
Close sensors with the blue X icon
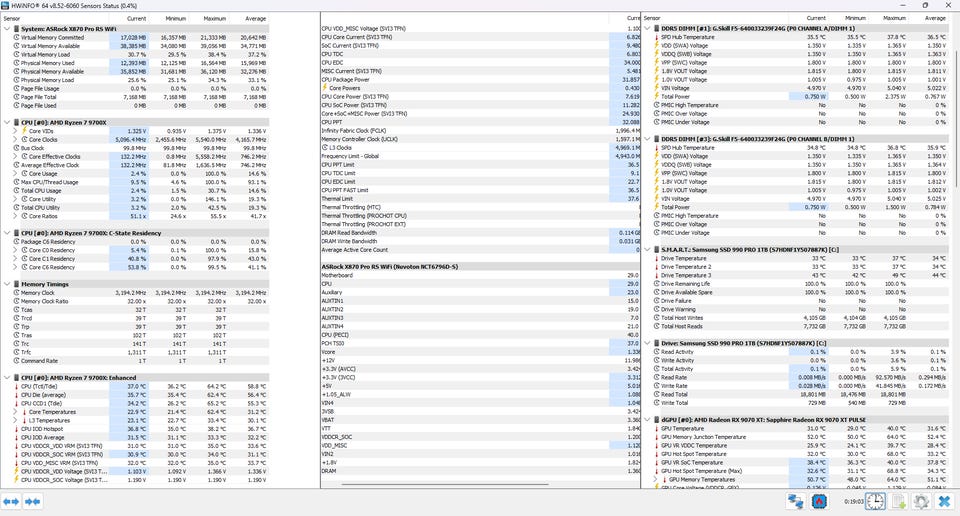(945, 502)
